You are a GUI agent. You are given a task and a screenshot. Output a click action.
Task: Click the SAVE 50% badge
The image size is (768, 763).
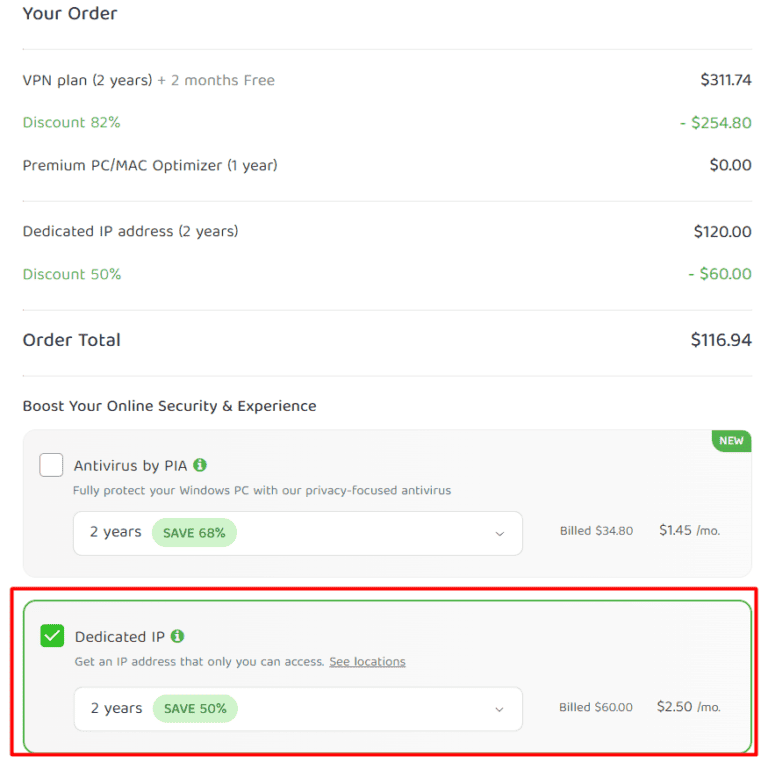click(x=195, y=708)
